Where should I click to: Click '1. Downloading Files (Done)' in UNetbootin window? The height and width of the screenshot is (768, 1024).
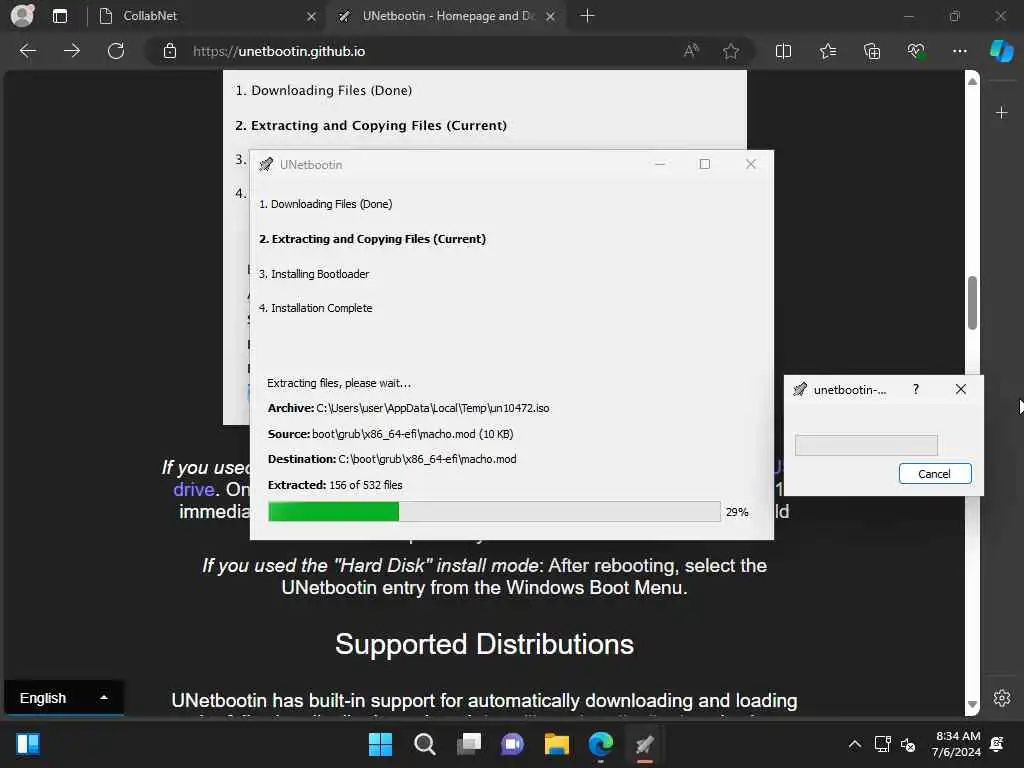[x=325, y=204]
